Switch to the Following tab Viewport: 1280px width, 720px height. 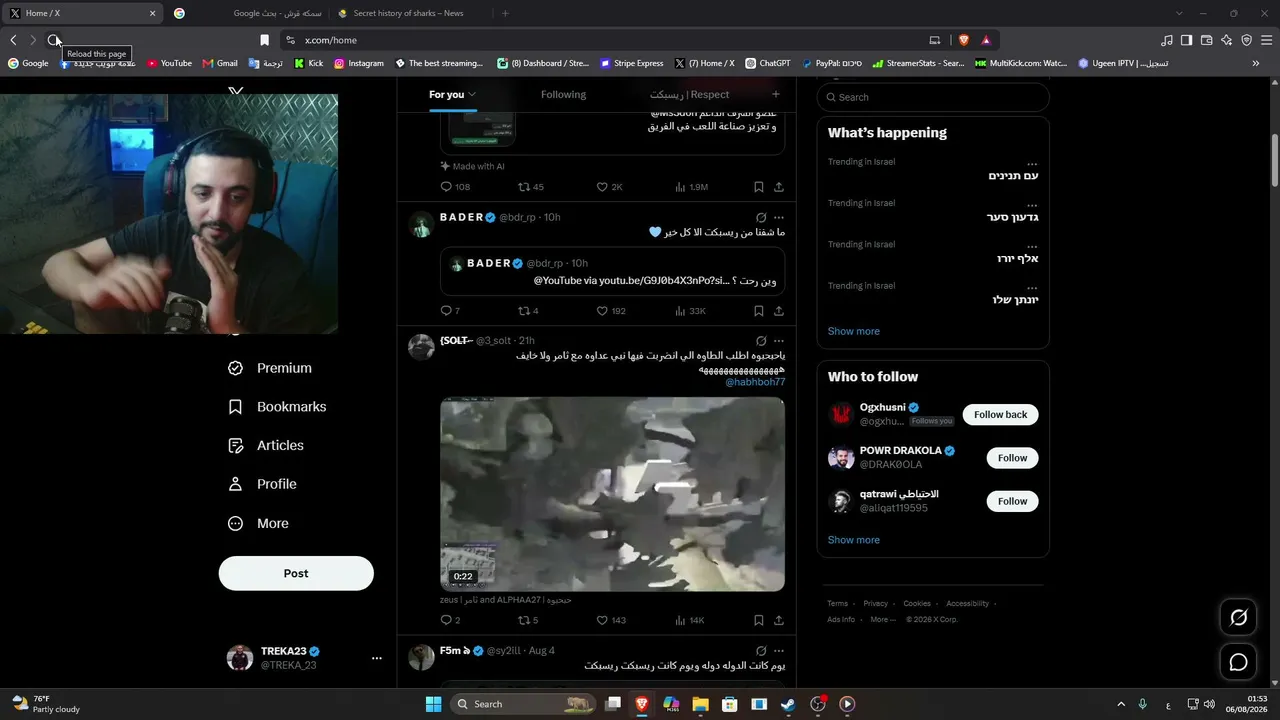point(563,94)
